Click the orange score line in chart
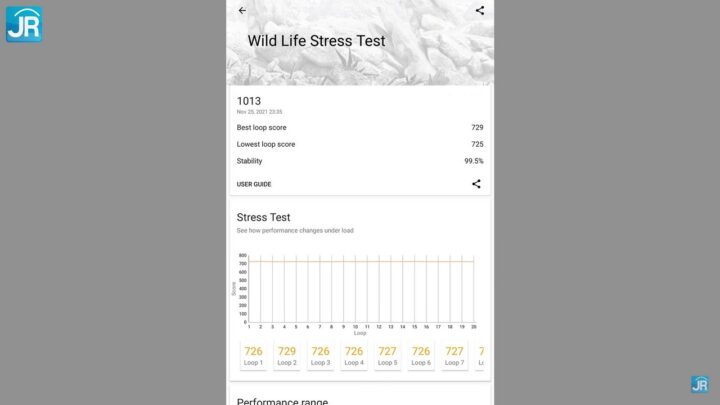This screenshot has height=405, width=720. pos(361,262)
